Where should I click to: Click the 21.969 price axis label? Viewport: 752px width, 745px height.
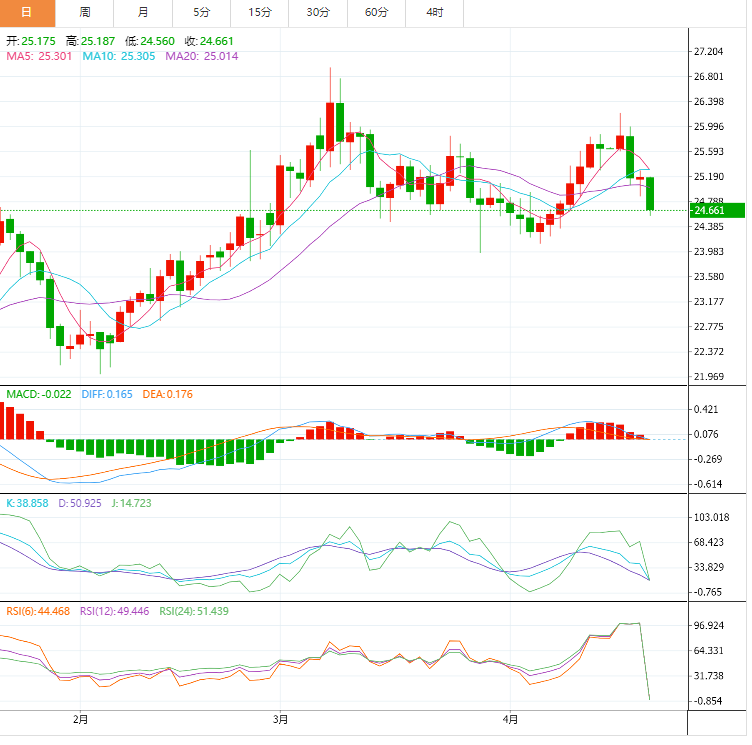[709, 377]
